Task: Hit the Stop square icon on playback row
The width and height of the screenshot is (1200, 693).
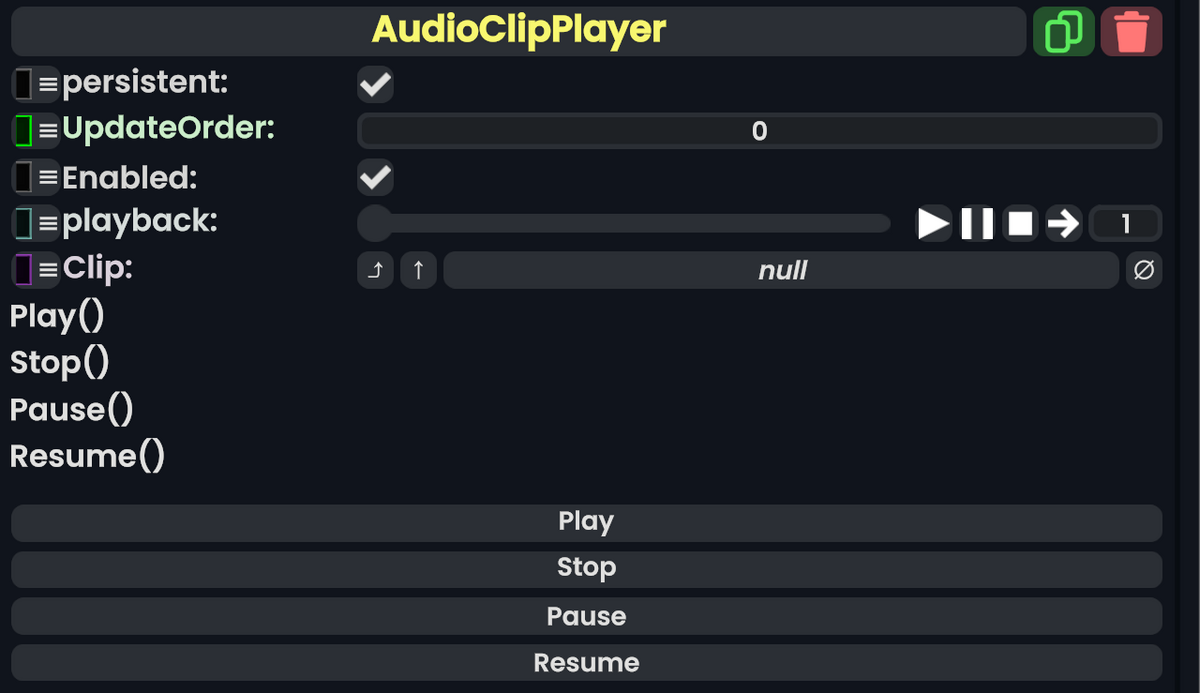Action: click(1020, 223)
